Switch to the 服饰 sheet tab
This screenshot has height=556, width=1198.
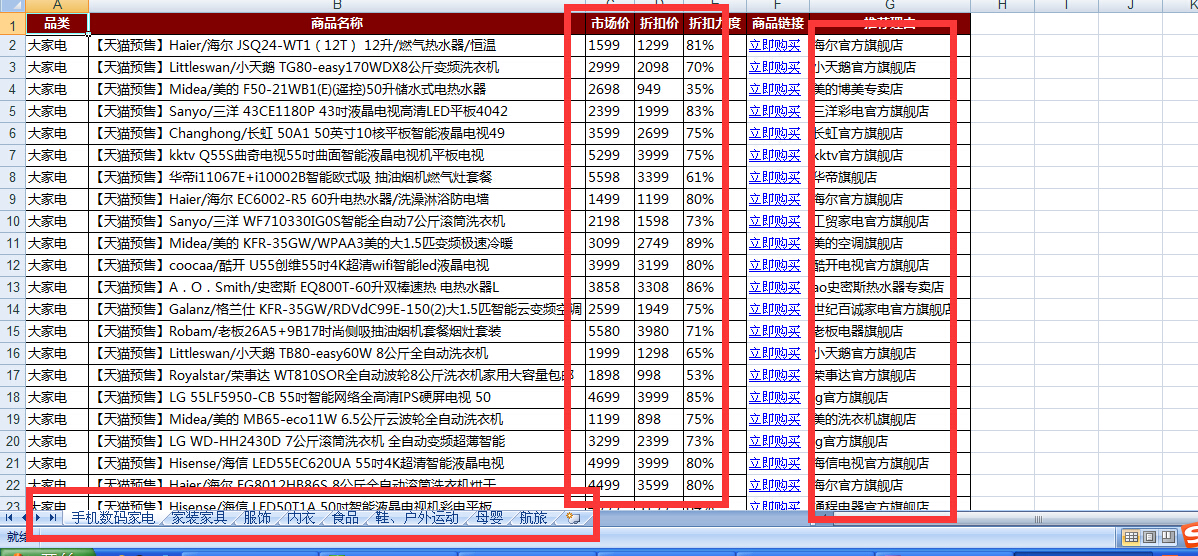[257, 518]
